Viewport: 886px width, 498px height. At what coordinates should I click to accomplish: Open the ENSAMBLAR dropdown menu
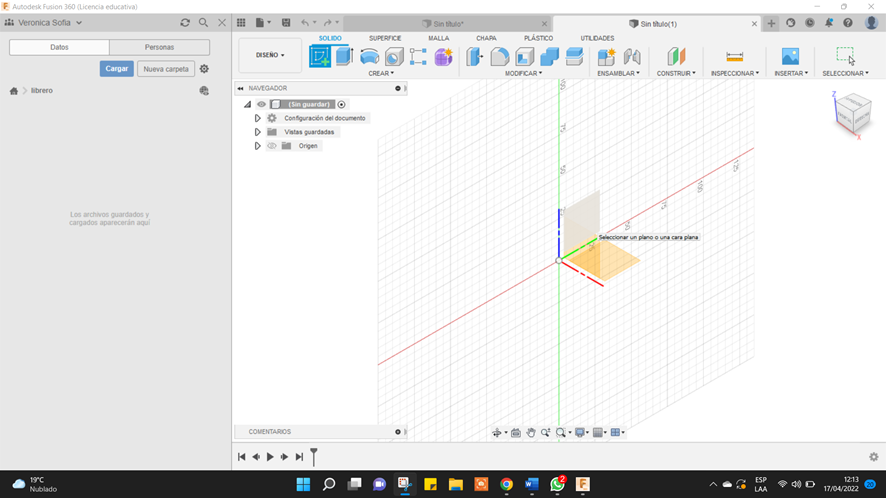618,73
